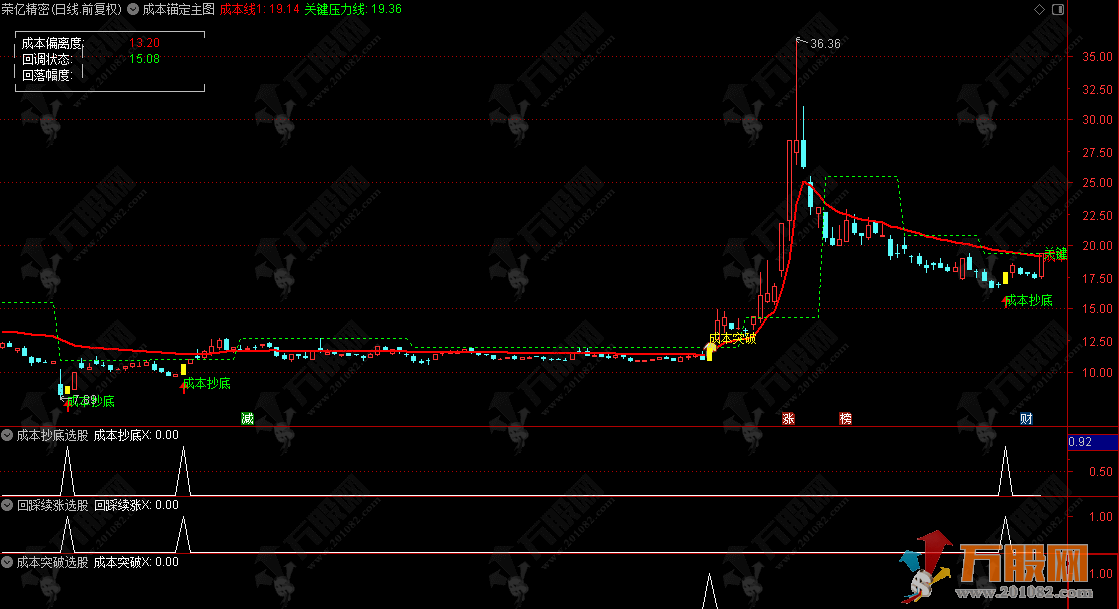
Task: Click the 荣亿精密 stock title label
Action: pos(61,9)
